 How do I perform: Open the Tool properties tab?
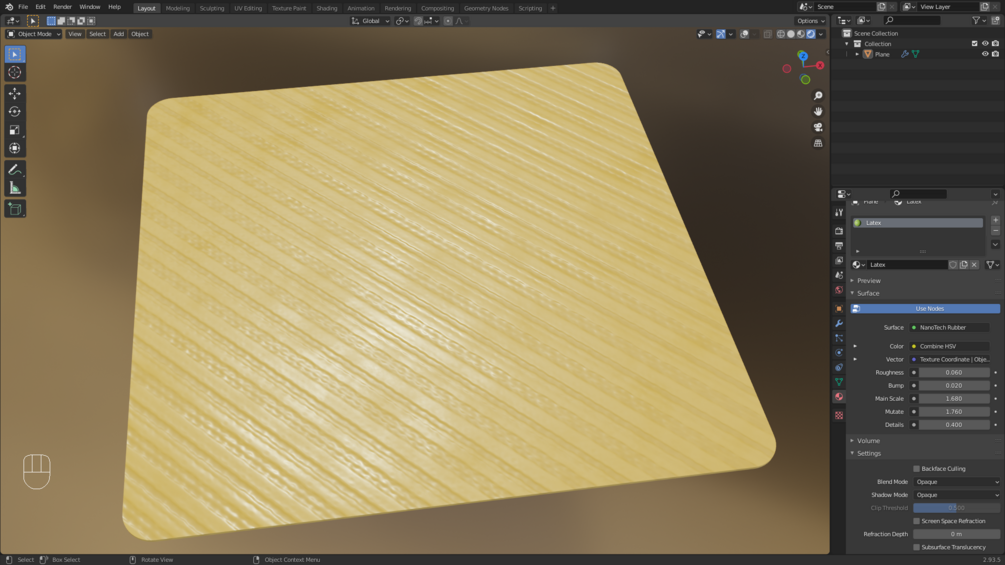pyautogui.click(x=838, y=213)
